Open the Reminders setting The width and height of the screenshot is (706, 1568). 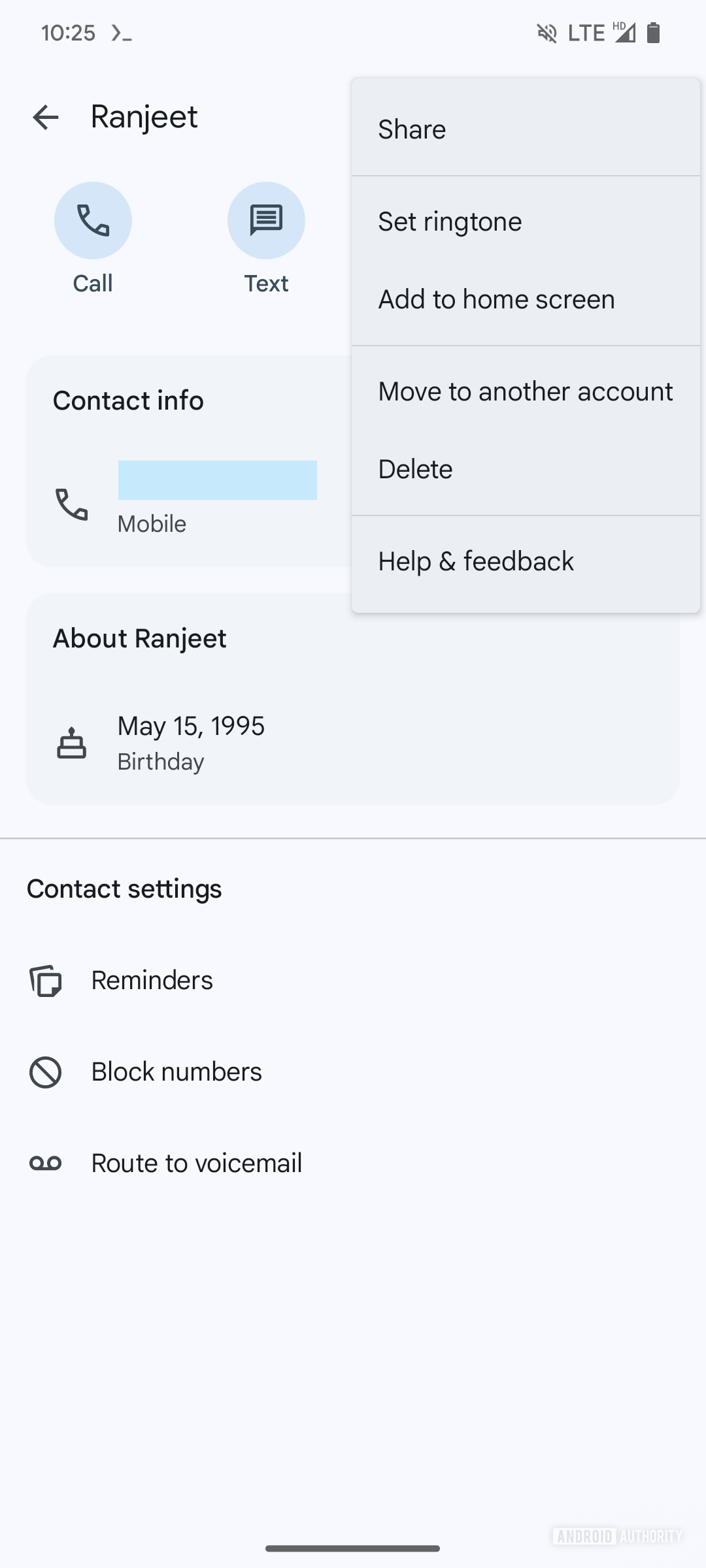[152, 981]
